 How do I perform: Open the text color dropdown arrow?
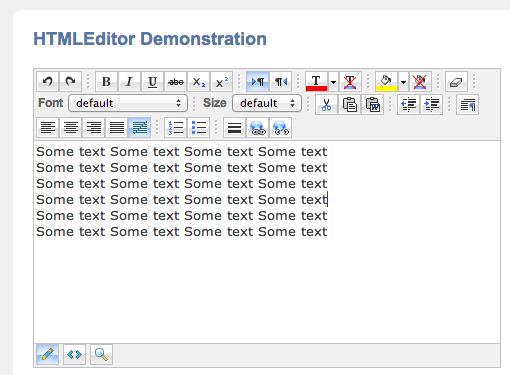(333, 81)
